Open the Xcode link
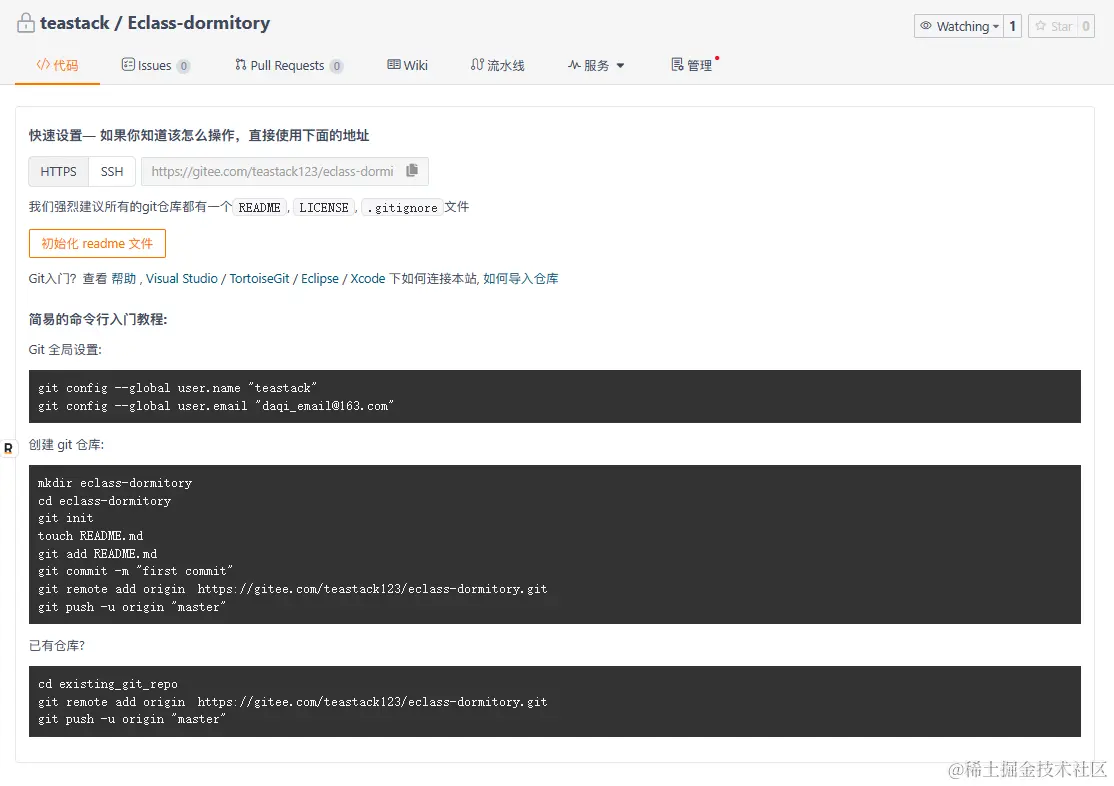Viewport: 1114px width, 786px height. (x=368, y=279)
